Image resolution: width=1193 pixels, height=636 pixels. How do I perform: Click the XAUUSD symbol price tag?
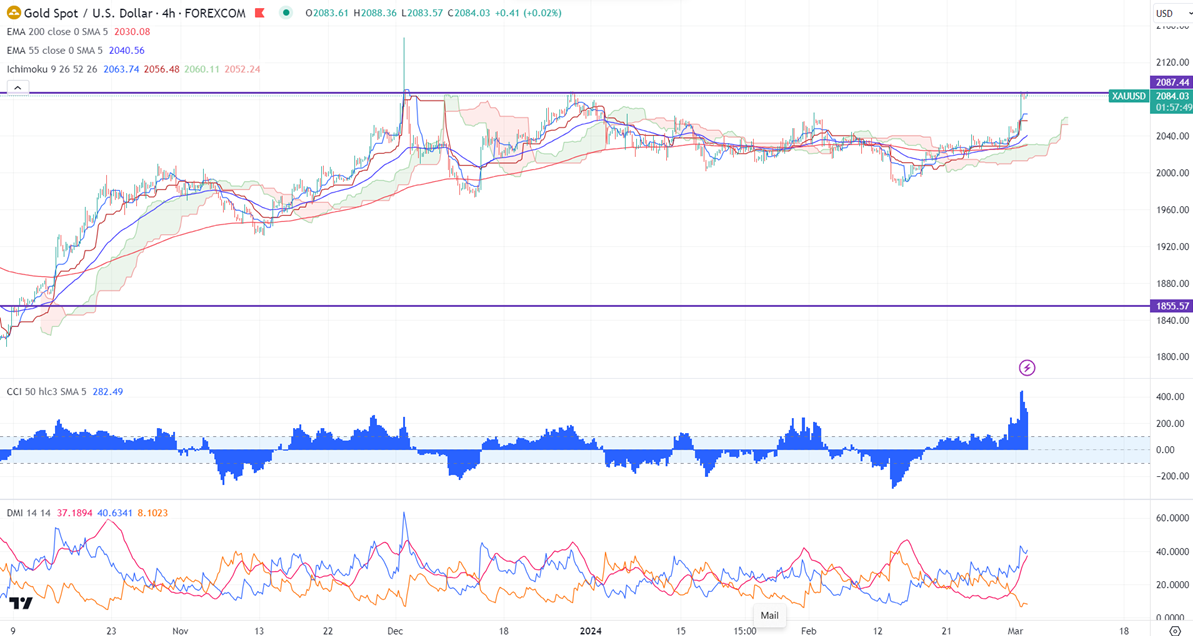pos(1128,96)
